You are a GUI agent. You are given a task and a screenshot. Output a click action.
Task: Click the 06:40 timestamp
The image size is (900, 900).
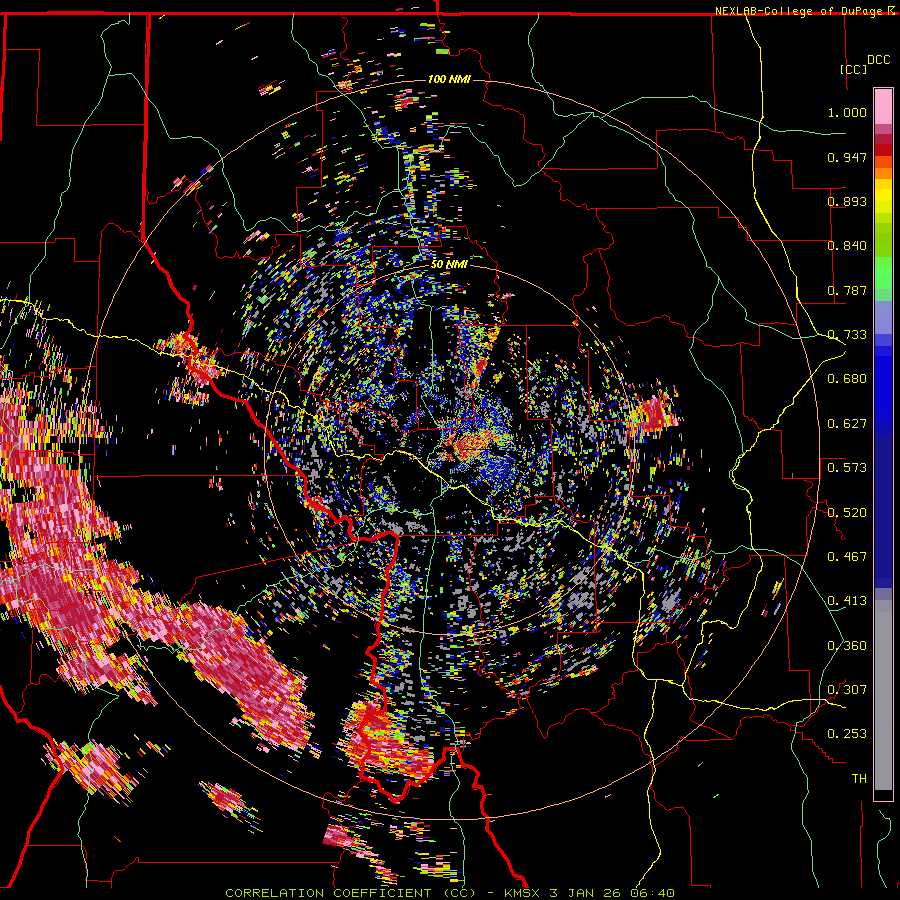(x=653, y=893)
